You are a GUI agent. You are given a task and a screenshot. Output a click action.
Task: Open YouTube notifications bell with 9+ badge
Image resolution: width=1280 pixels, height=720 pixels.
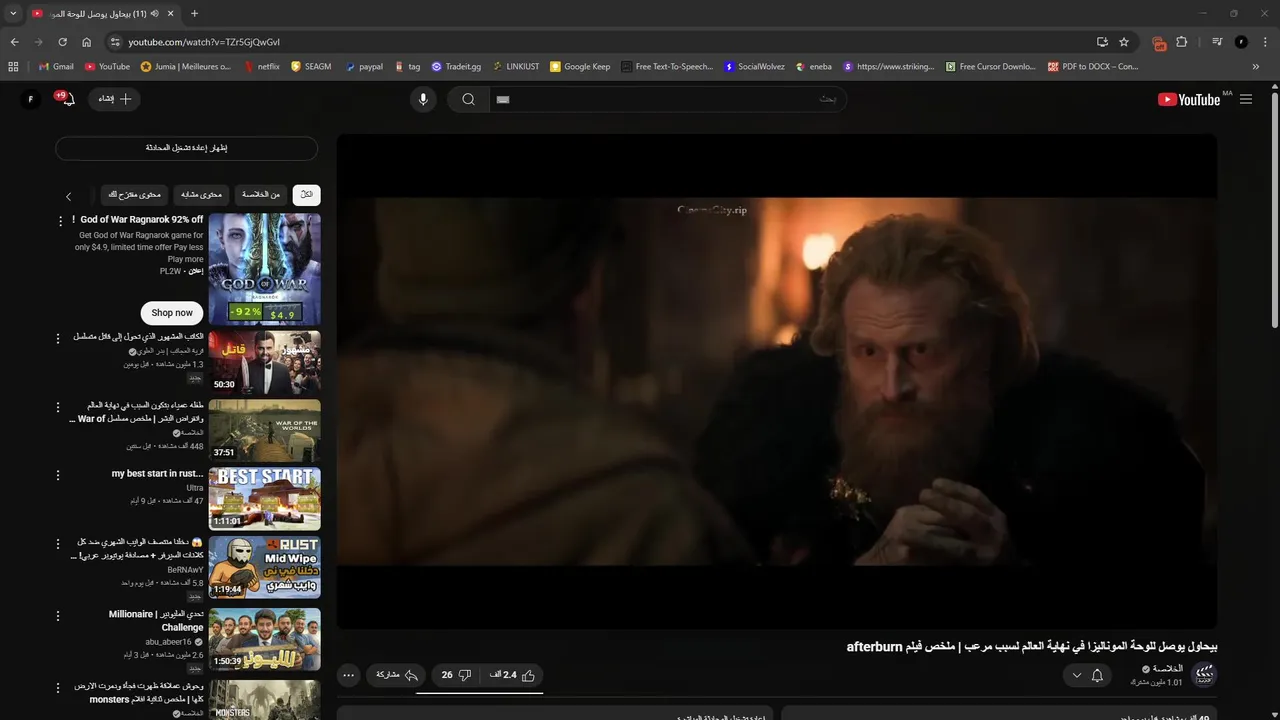(x=66, y=99)
